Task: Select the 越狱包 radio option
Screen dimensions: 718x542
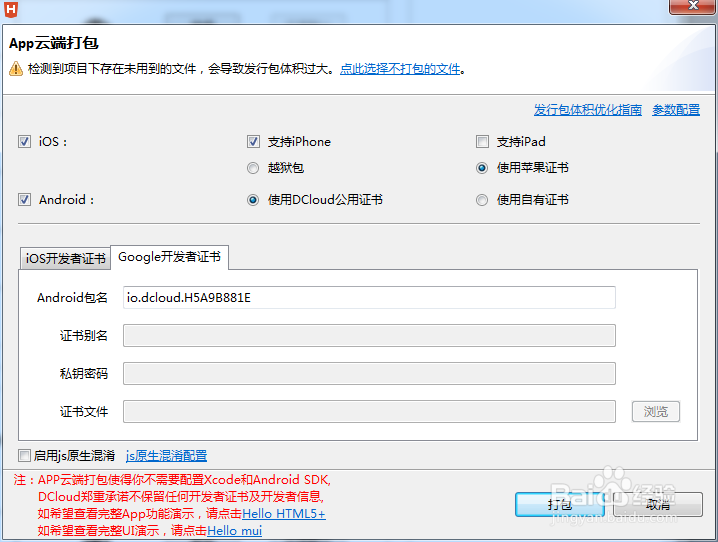Action: 253,168
